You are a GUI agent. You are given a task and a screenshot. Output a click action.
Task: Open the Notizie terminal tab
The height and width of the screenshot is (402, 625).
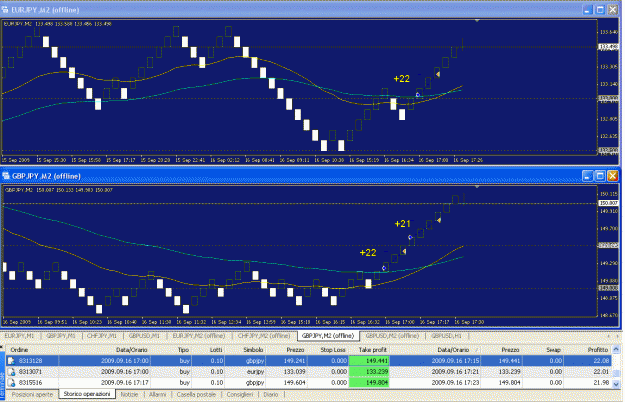tap(129, 394)
